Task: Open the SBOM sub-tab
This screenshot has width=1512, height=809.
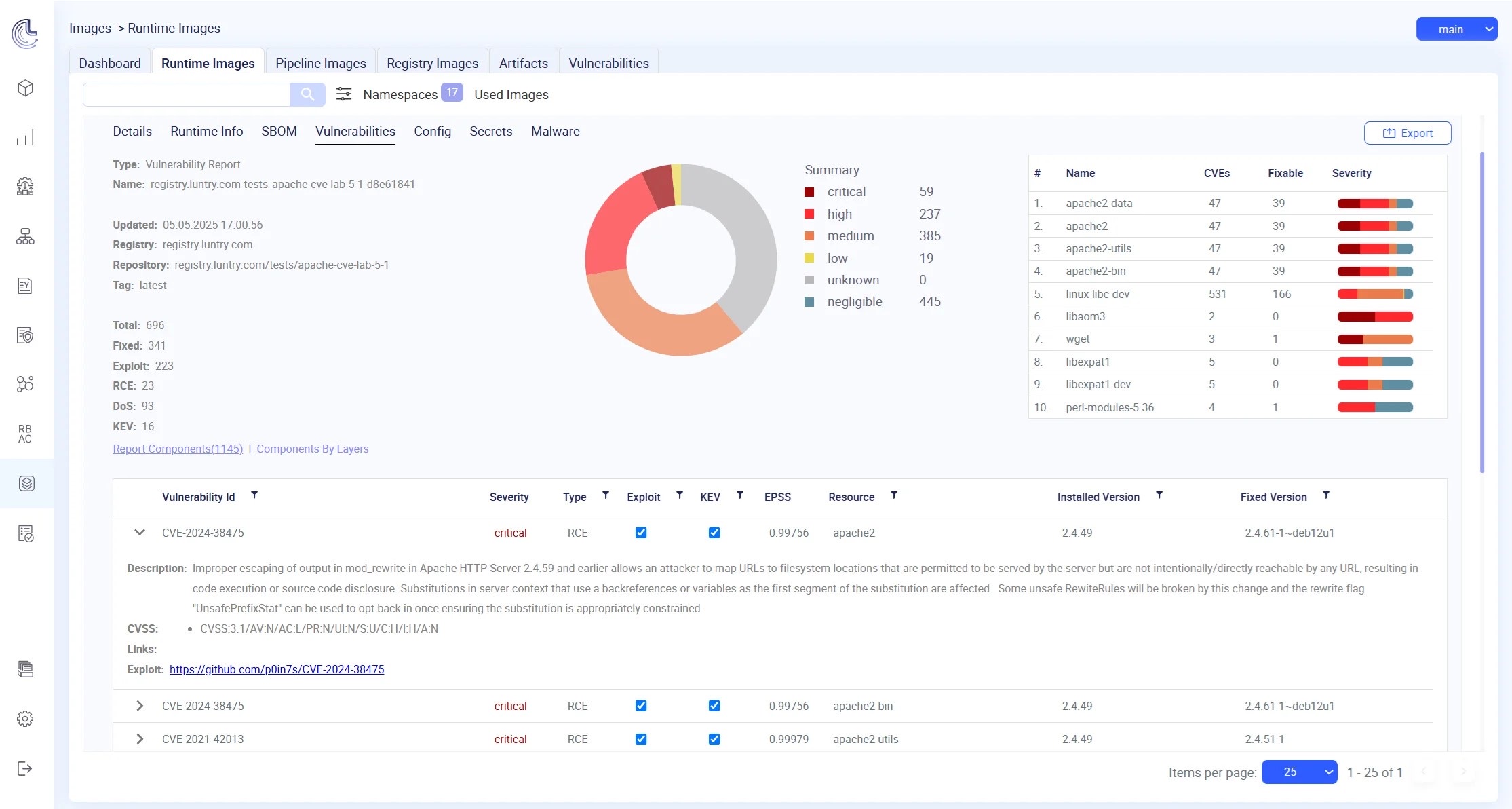Action: click(x=279, y=131)
